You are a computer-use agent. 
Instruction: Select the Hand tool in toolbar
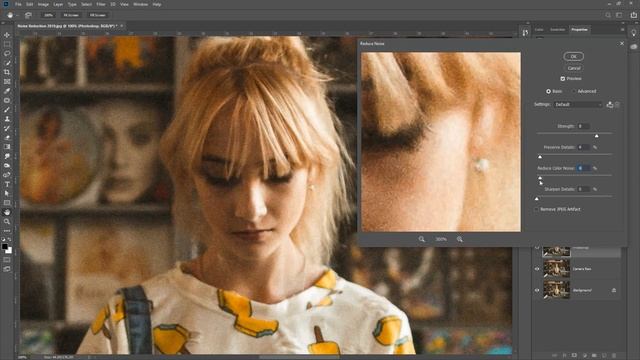point(7,212)
